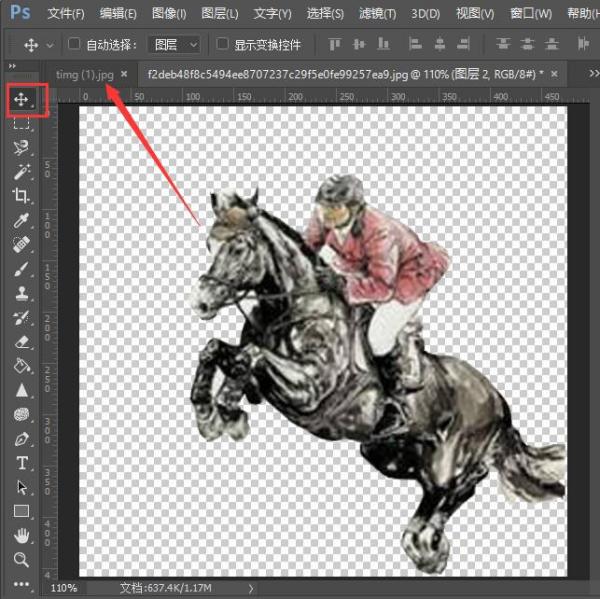The width and height of the screenshot is (600, 599).
Task: Open the 文件(F) menu
Action: (x=66, y=14)
